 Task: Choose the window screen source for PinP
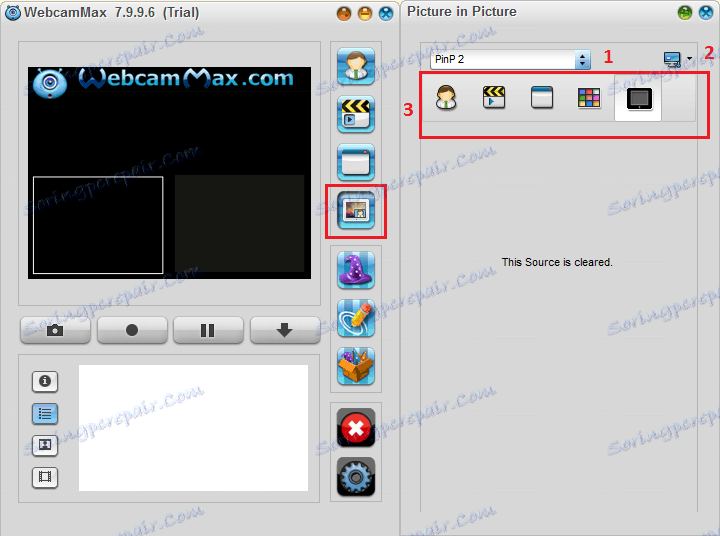542,97
